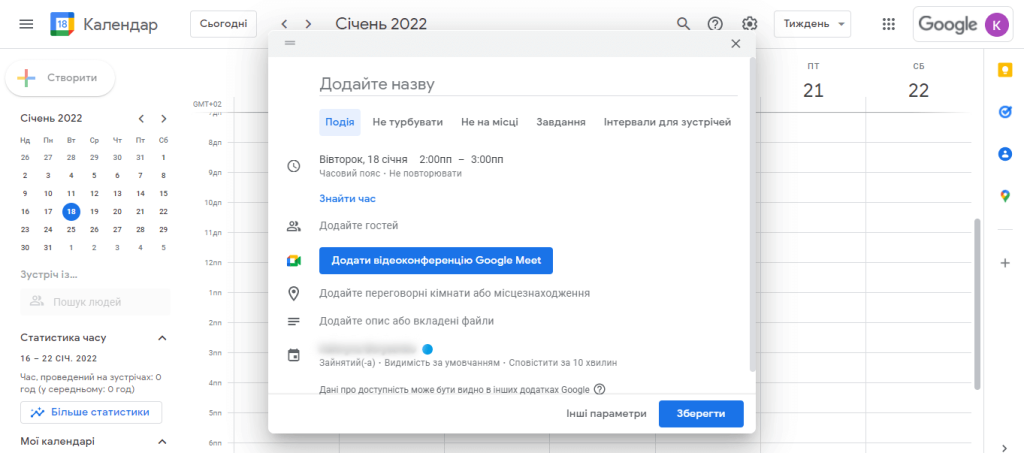Click the Додайте назву title field
Image resolution: width=1024 pixels, height=453 pixels.
pyautogui.click(x=528, y=84)
